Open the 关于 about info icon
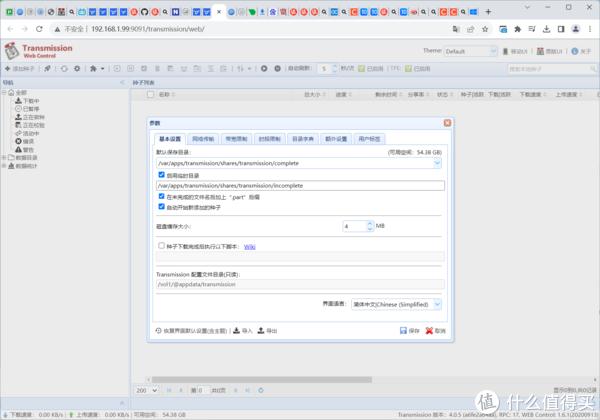This screenshot has width=600, height=420. coord(581,51)
